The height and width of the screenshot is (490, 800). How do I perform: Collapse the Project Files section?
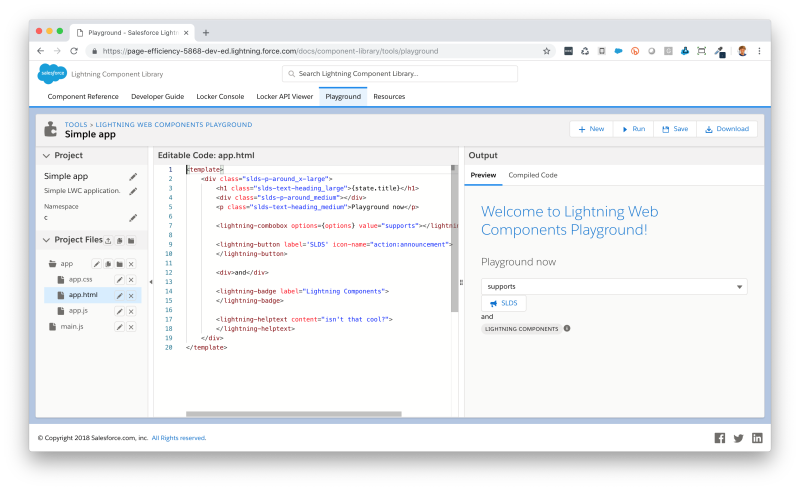[x=46, y=240]
